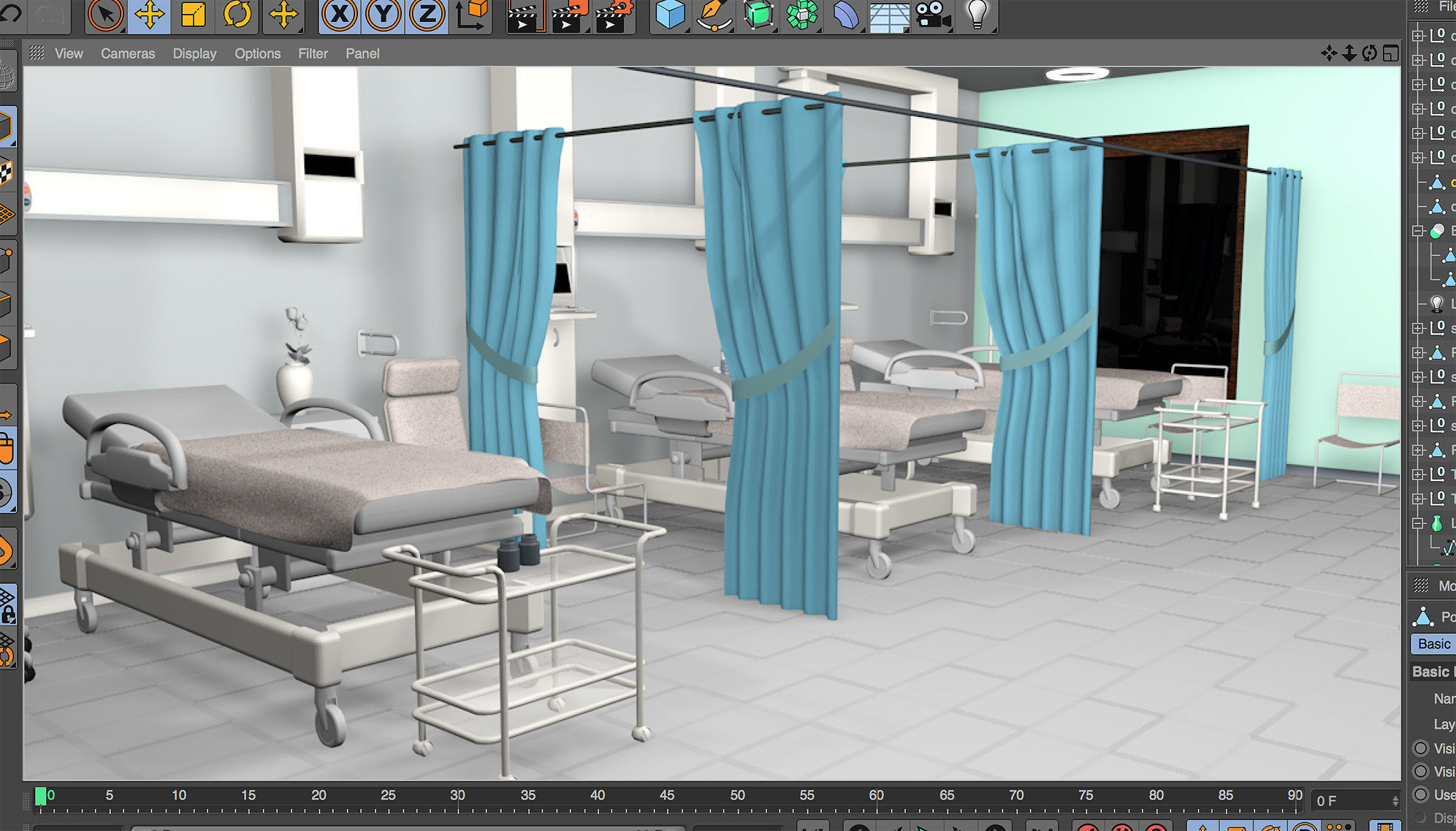Select the yellow-highlighted polygon object icon

point(1437,183)
